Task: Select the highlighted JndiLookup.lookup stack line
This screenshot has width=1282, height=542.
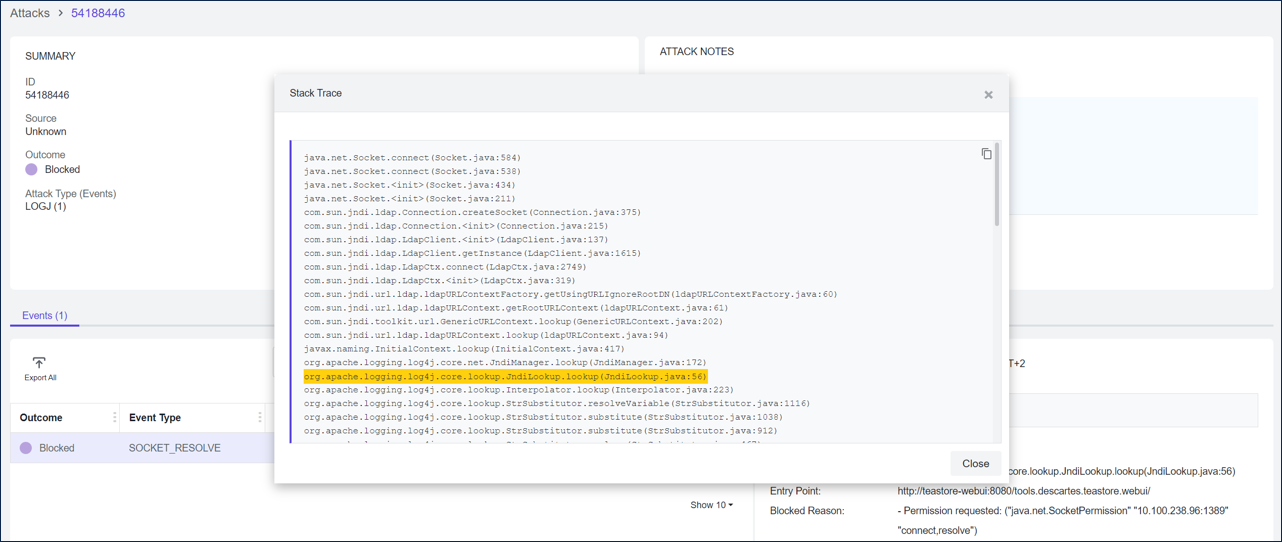Action: (505, 376)
